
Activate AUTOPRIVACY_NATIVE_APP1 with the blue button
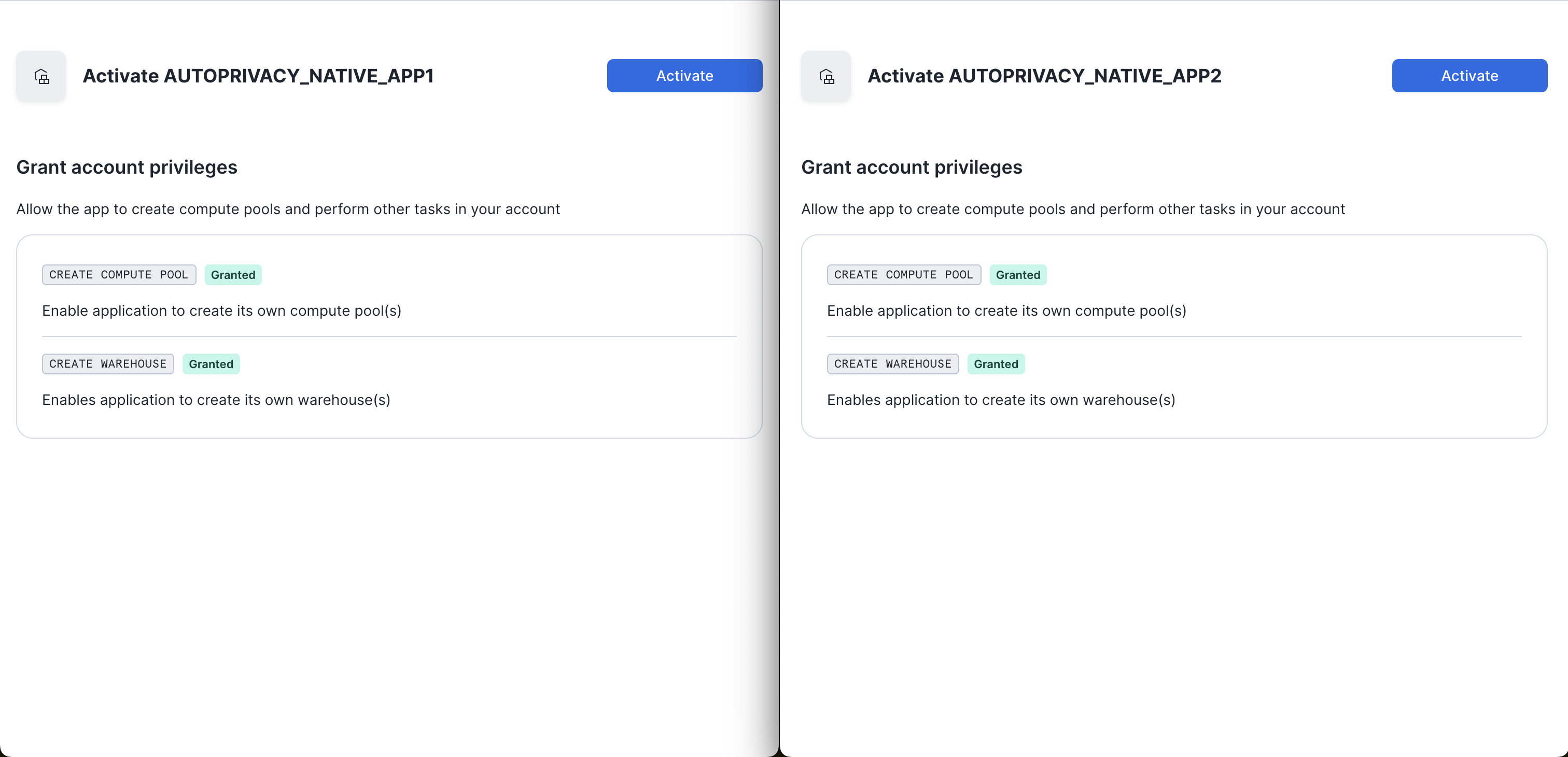684,76
